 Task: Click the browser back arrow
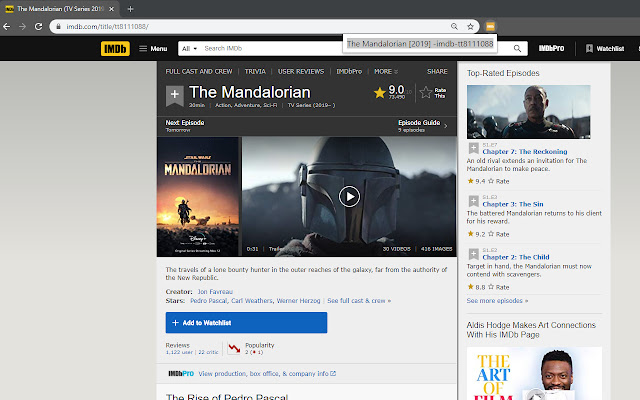(7, 27)
